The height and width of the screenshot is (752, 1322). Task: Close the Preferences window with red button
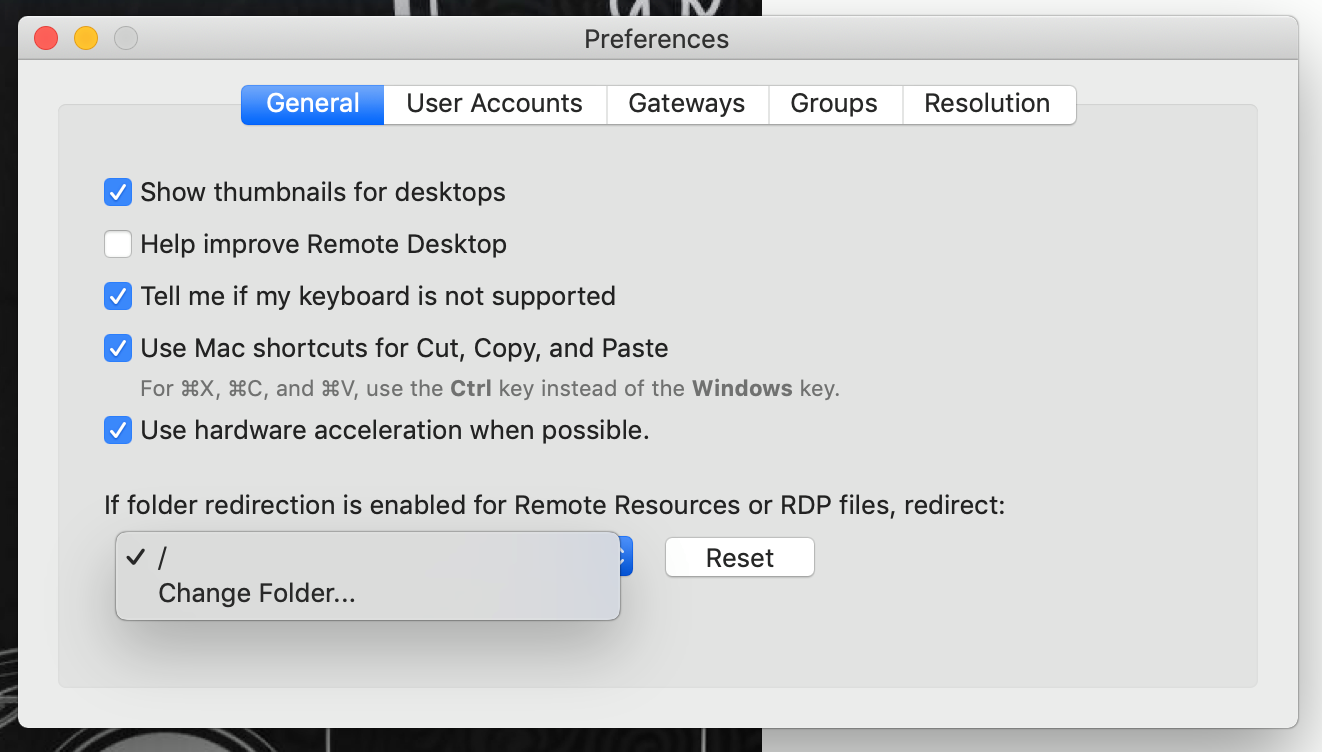[x=46, y=39]
